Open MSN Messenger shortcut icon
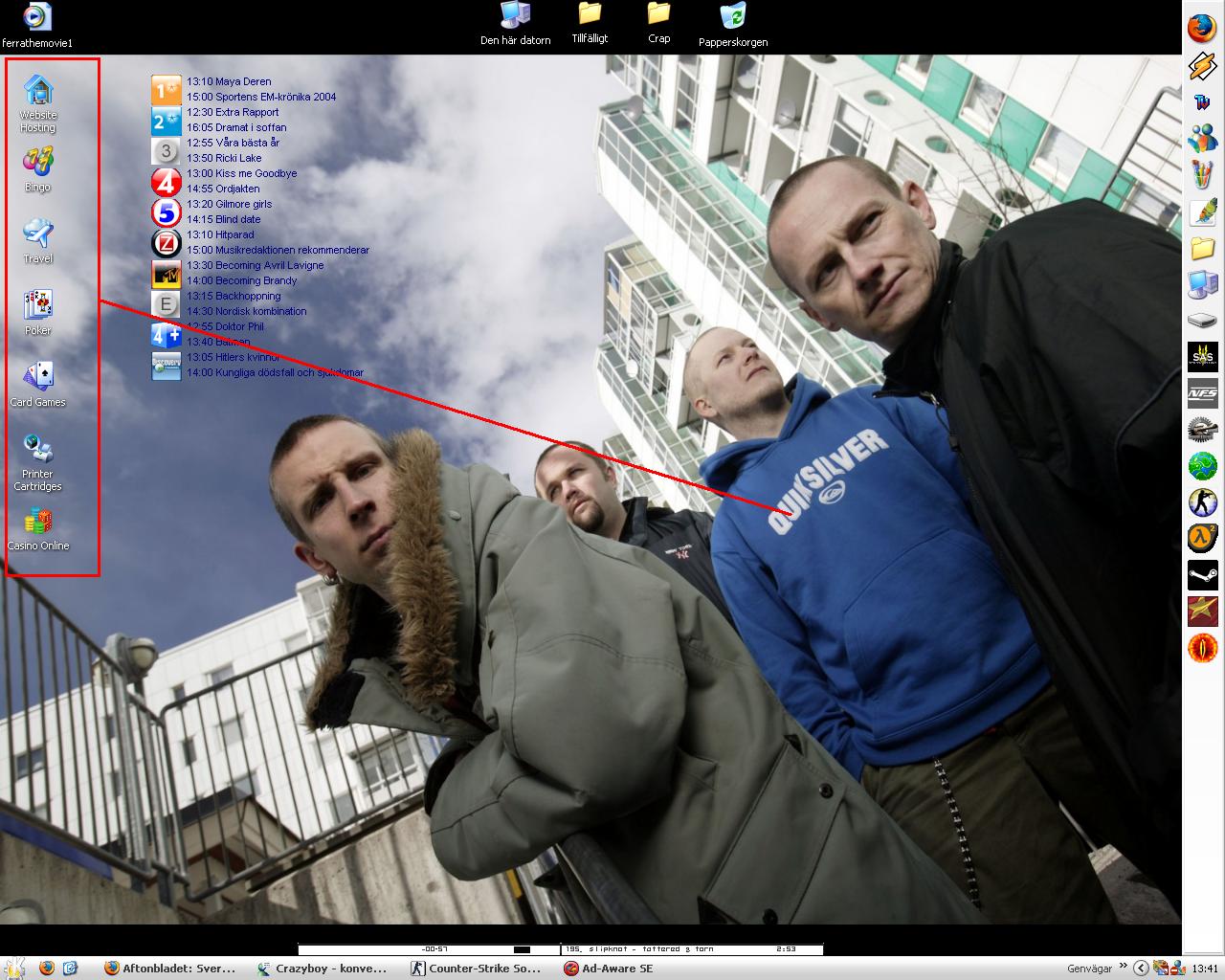 coord(1202,138)
